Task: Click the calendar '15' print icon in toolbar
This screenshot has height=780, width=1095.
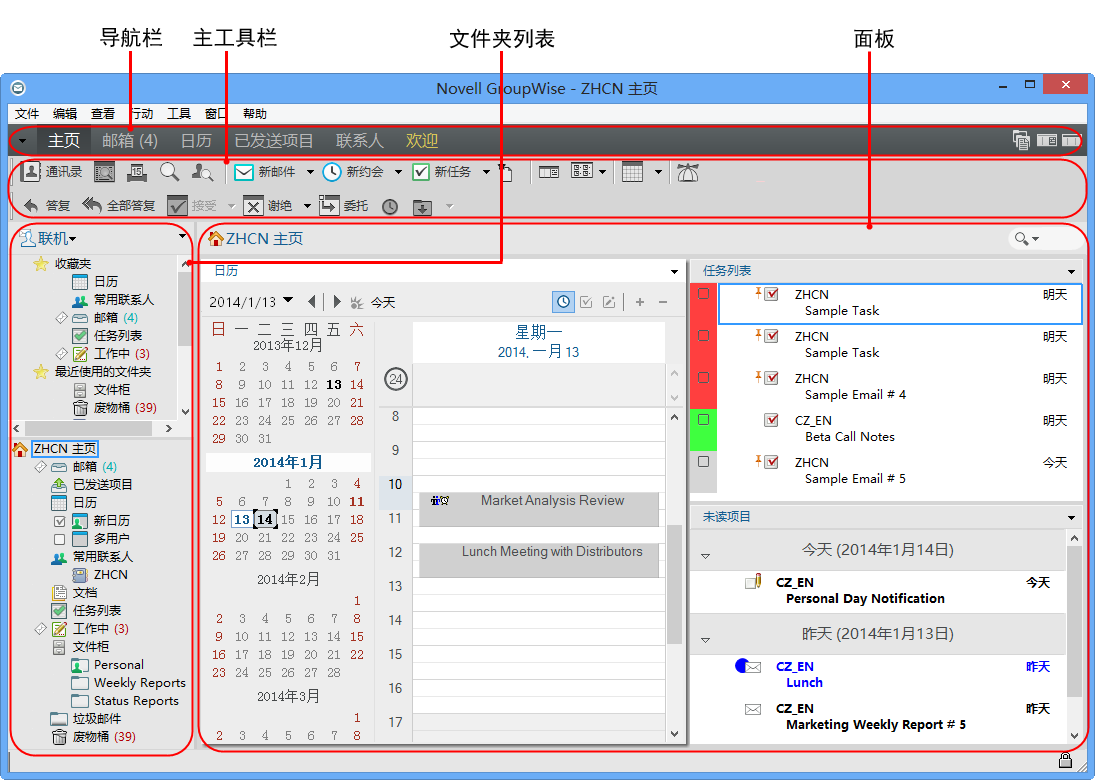Action: click(x=137, y=172)
